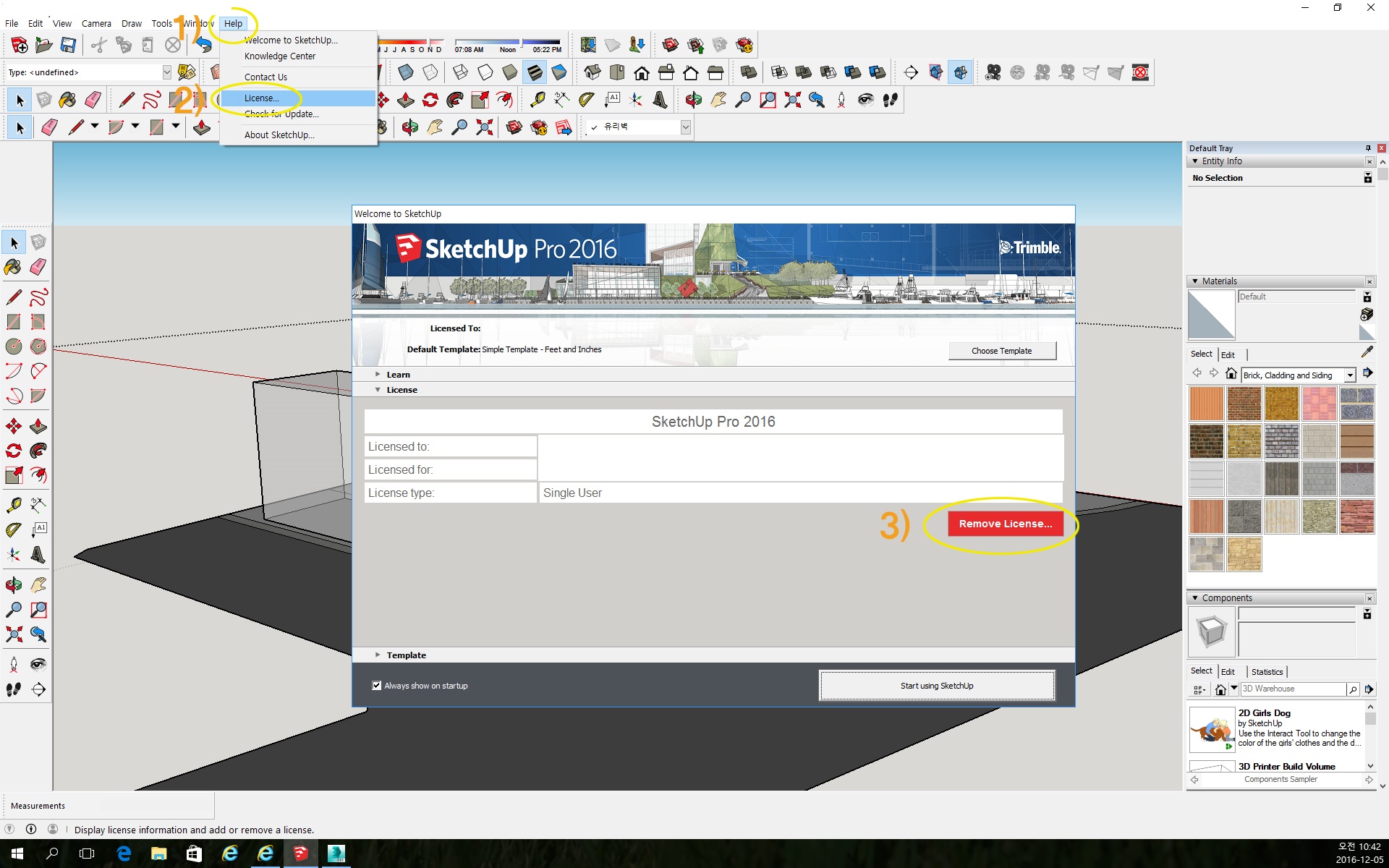
Task: Select the Eraser tool in top toolbar row
Action: pos(93,100)
